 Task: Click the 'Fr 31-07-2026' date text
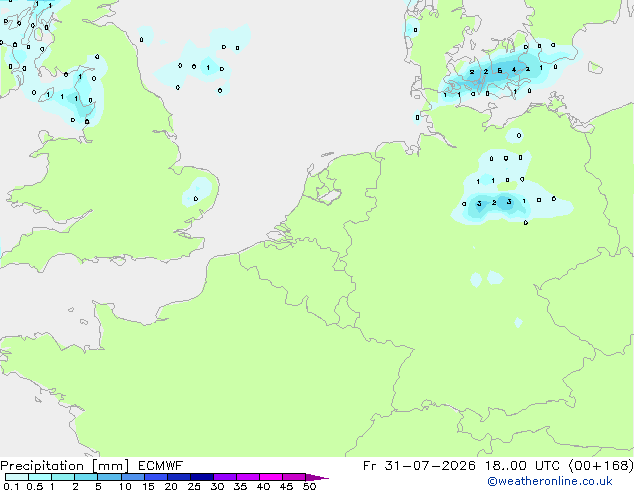point(419,466)
